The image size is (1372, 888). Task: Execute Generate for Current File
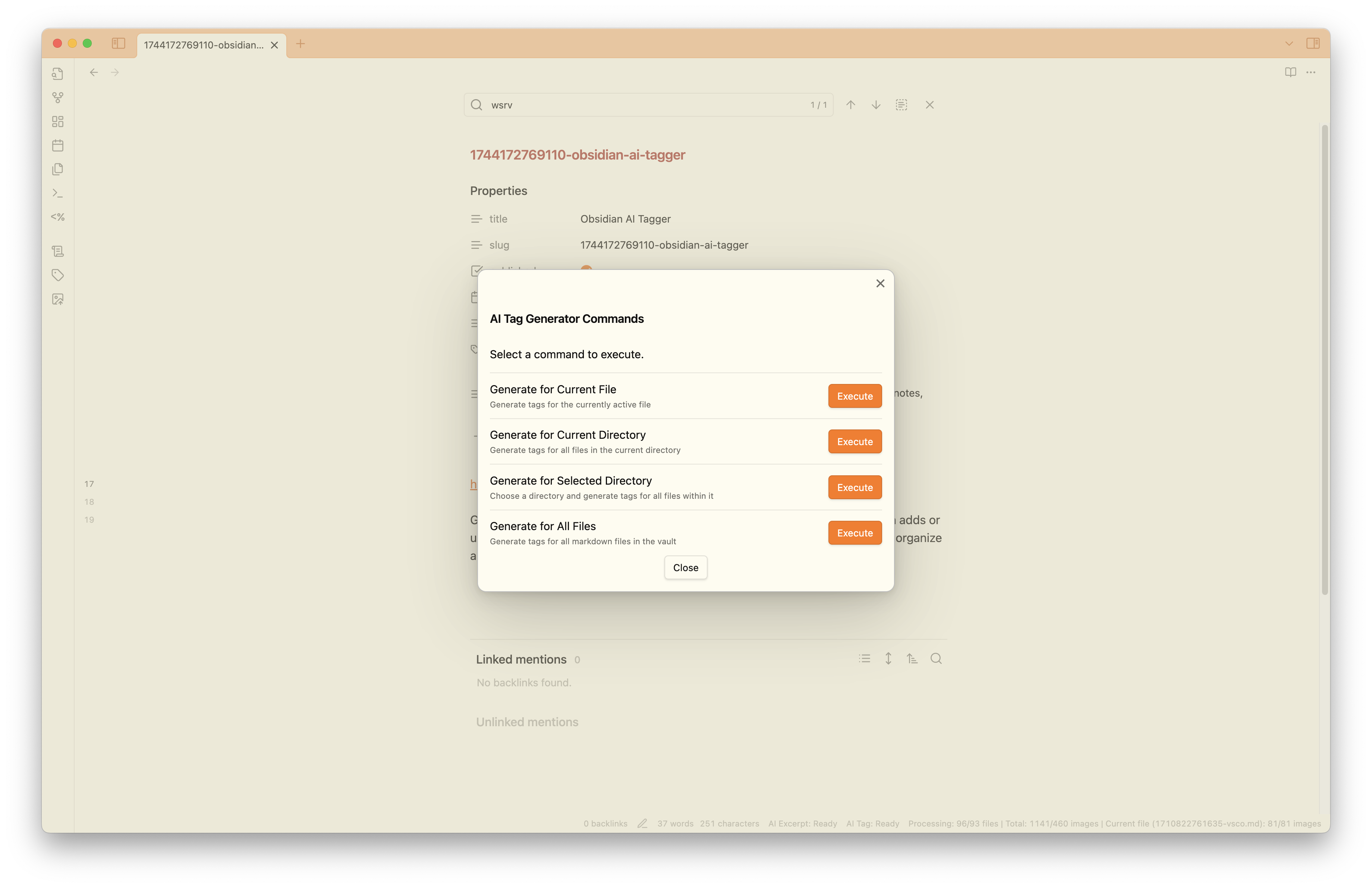click(x=854, y=396)
